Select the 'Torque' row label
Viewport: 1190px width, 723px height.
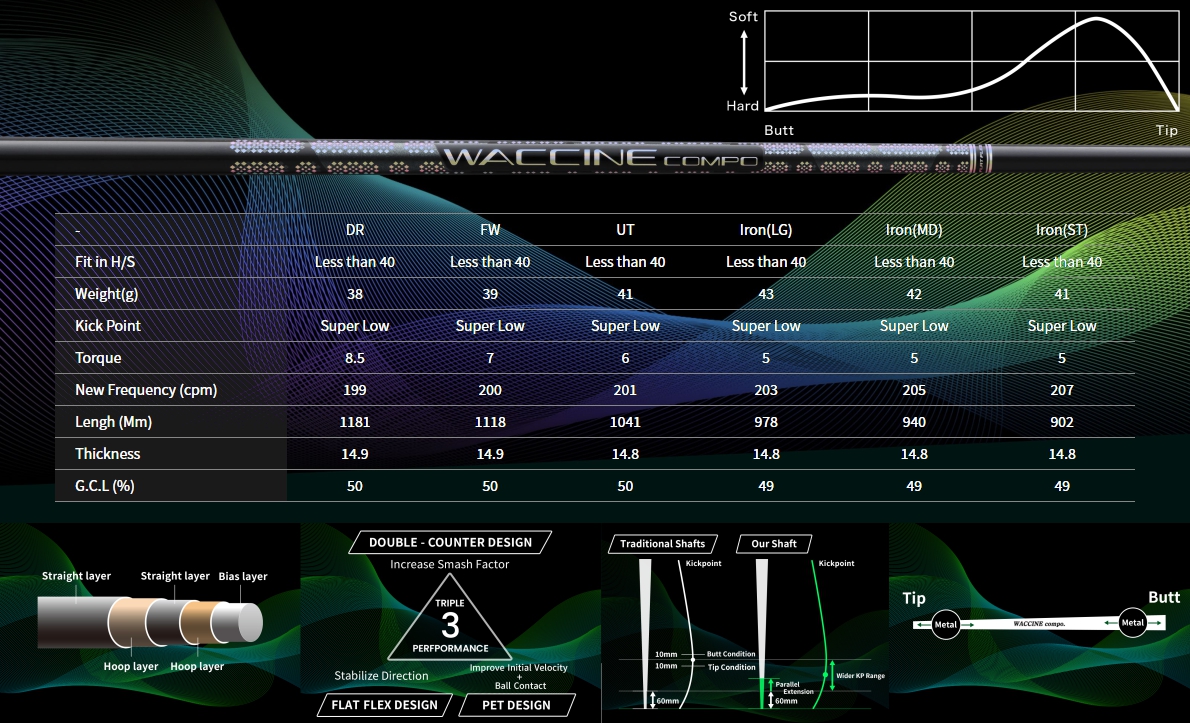98,358
